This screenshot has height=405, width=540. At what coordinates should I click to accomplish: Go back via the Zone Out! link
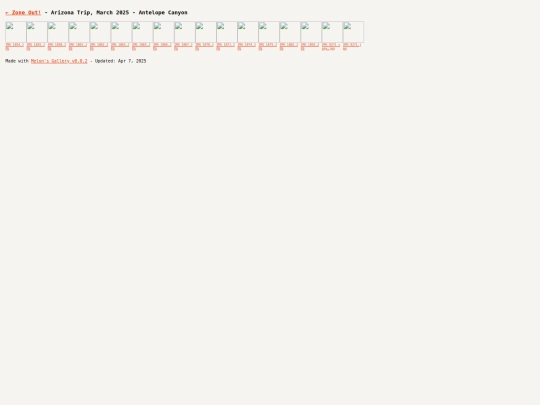[23, 12]
